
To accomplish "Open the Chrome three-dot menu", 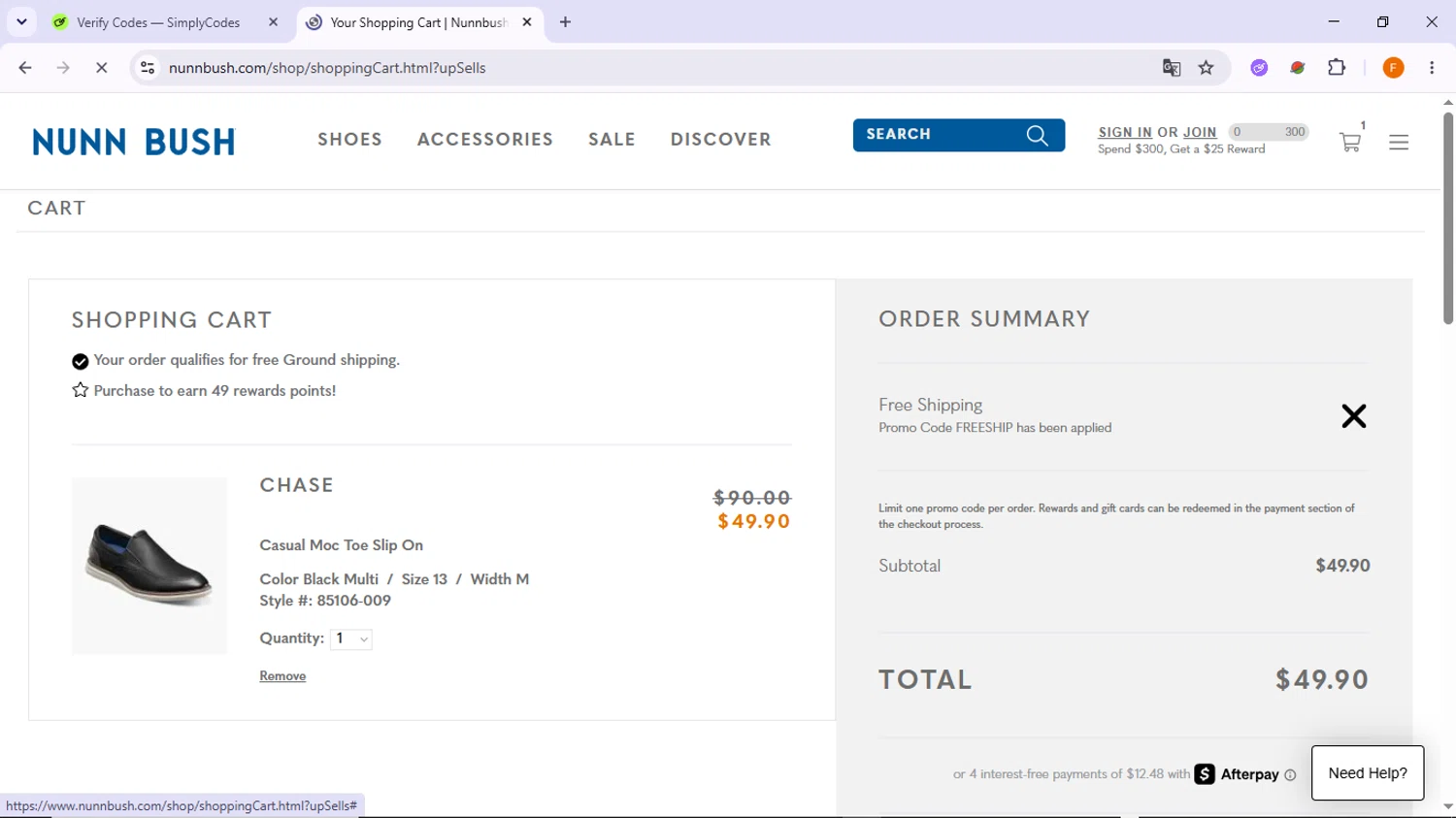I will [1432, 68].
